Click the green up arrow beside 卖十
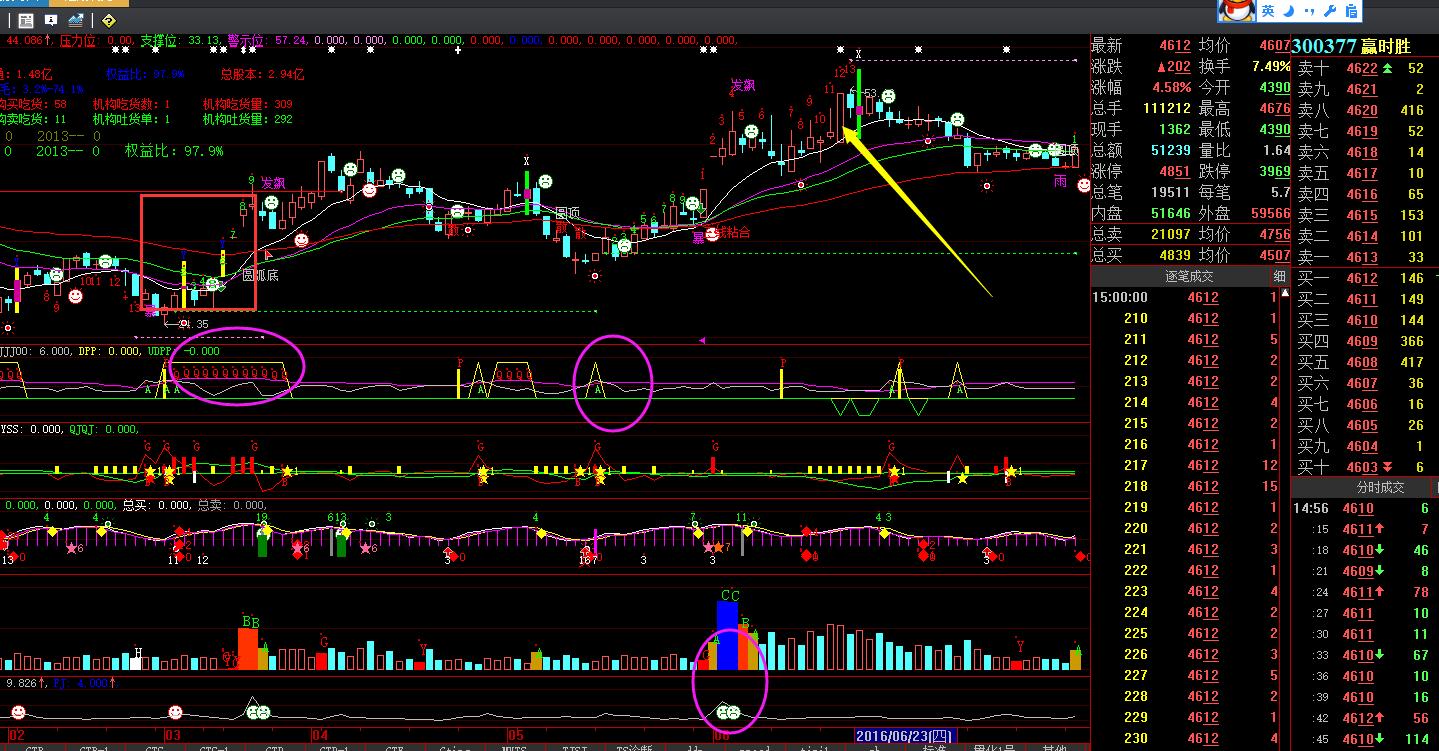The image size is (1439, 751). [1387, 68]
